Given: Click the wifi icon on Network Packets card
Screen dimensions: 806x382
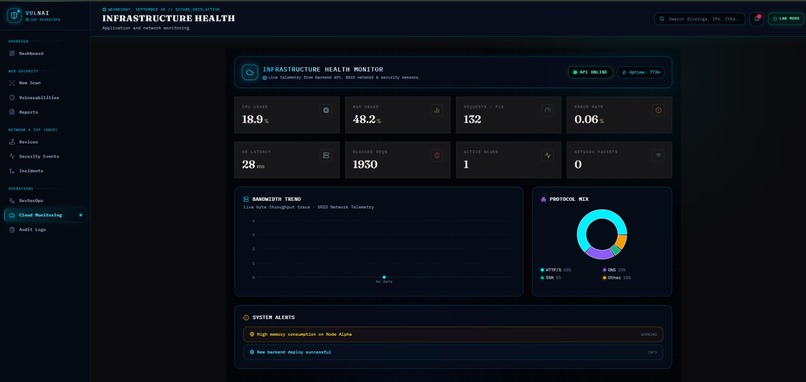Looking at the screenshot, I should coord(658,155).
